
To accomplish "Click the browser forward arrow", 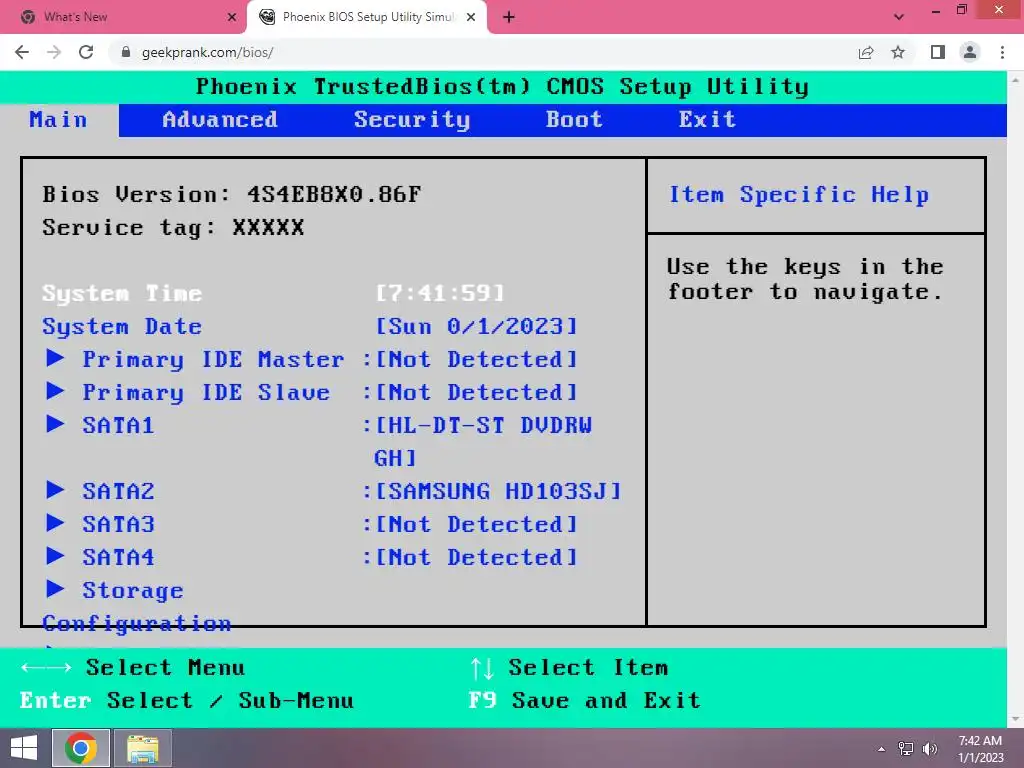I will click(x=54, y=52).
